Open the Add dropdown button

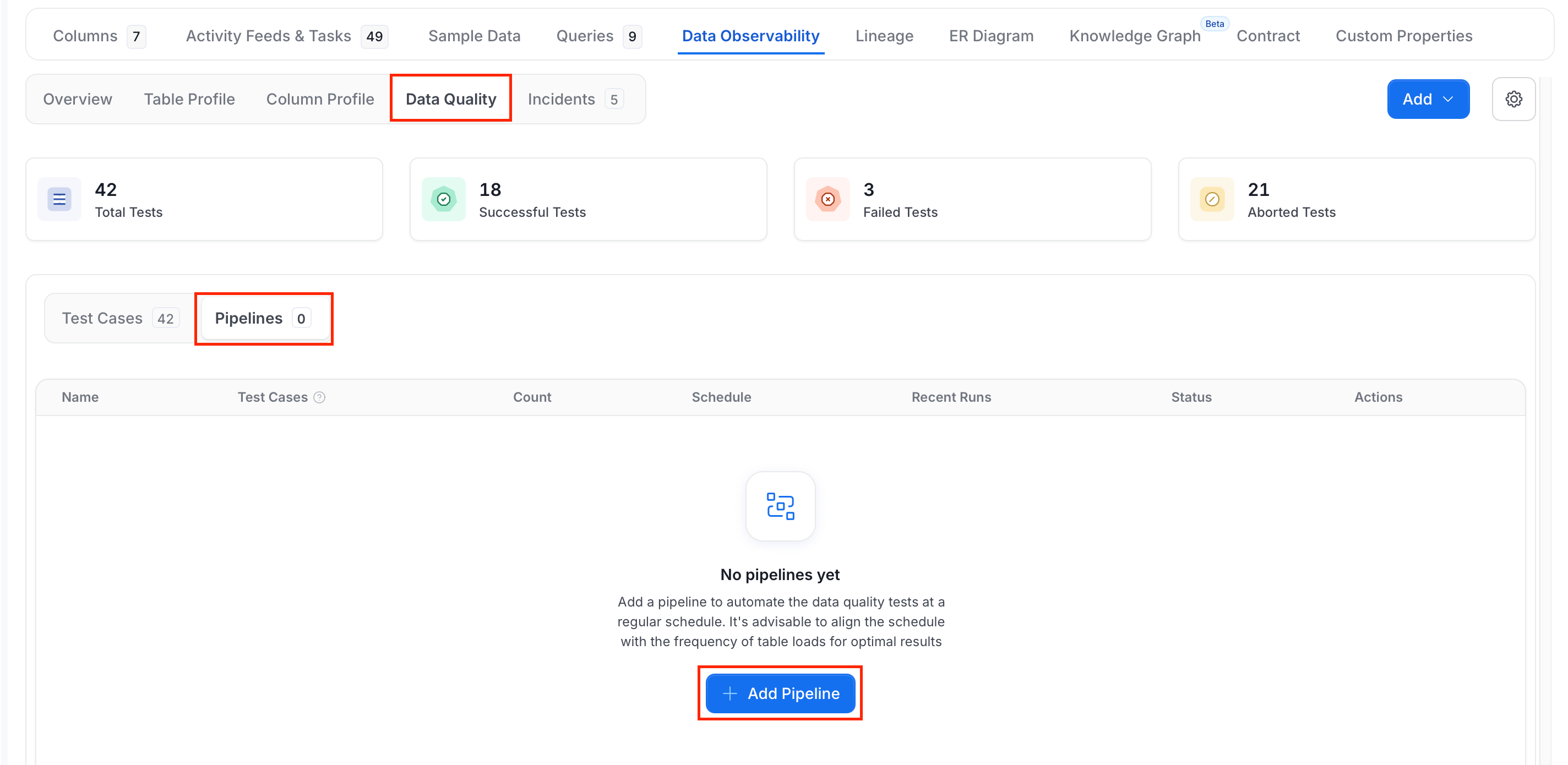tap(1428, 99)
